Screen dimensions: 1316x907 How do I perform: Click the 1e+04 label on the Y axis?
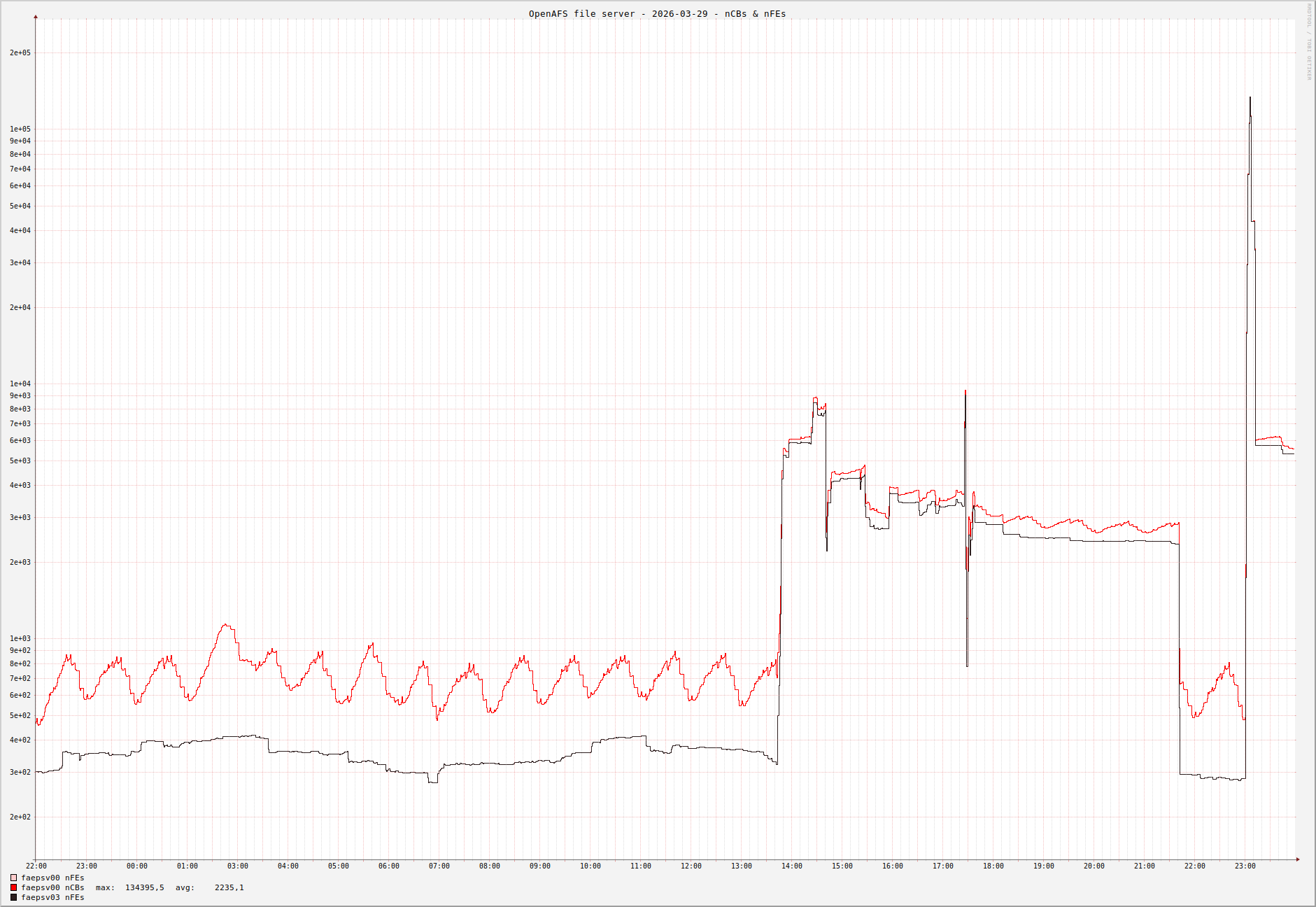point(20,384)
